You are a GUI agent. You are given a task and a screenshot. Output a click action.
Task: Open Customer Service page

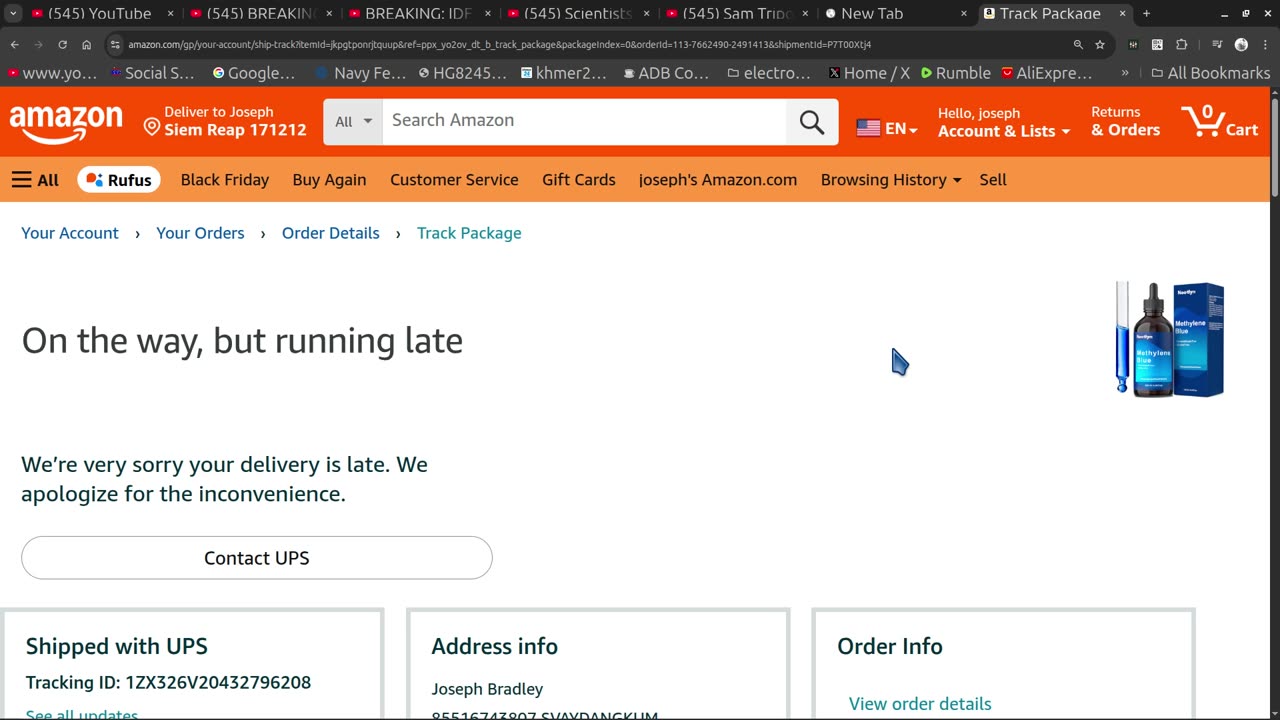tap(454, 180)
